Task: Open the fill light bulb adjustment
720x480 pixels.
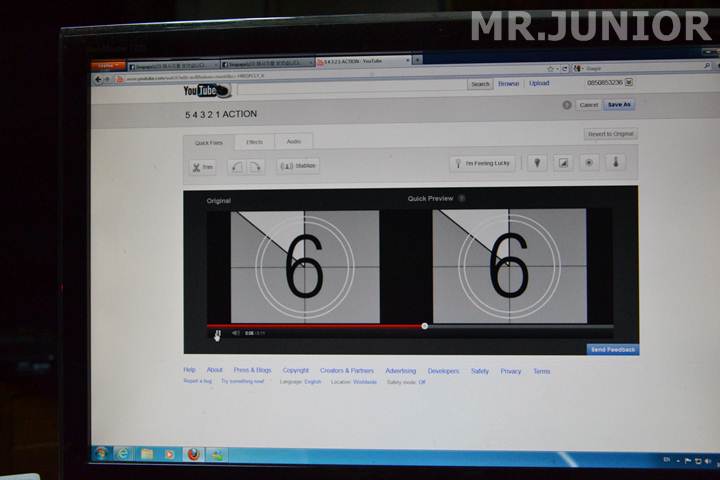Action: [537, 163]
